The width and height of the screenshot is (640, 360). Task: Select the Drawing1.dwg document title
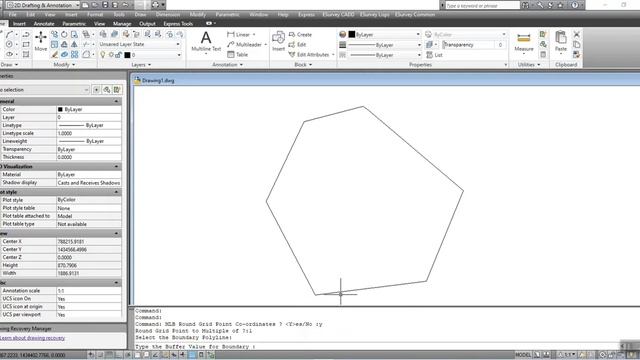point(158,81)
